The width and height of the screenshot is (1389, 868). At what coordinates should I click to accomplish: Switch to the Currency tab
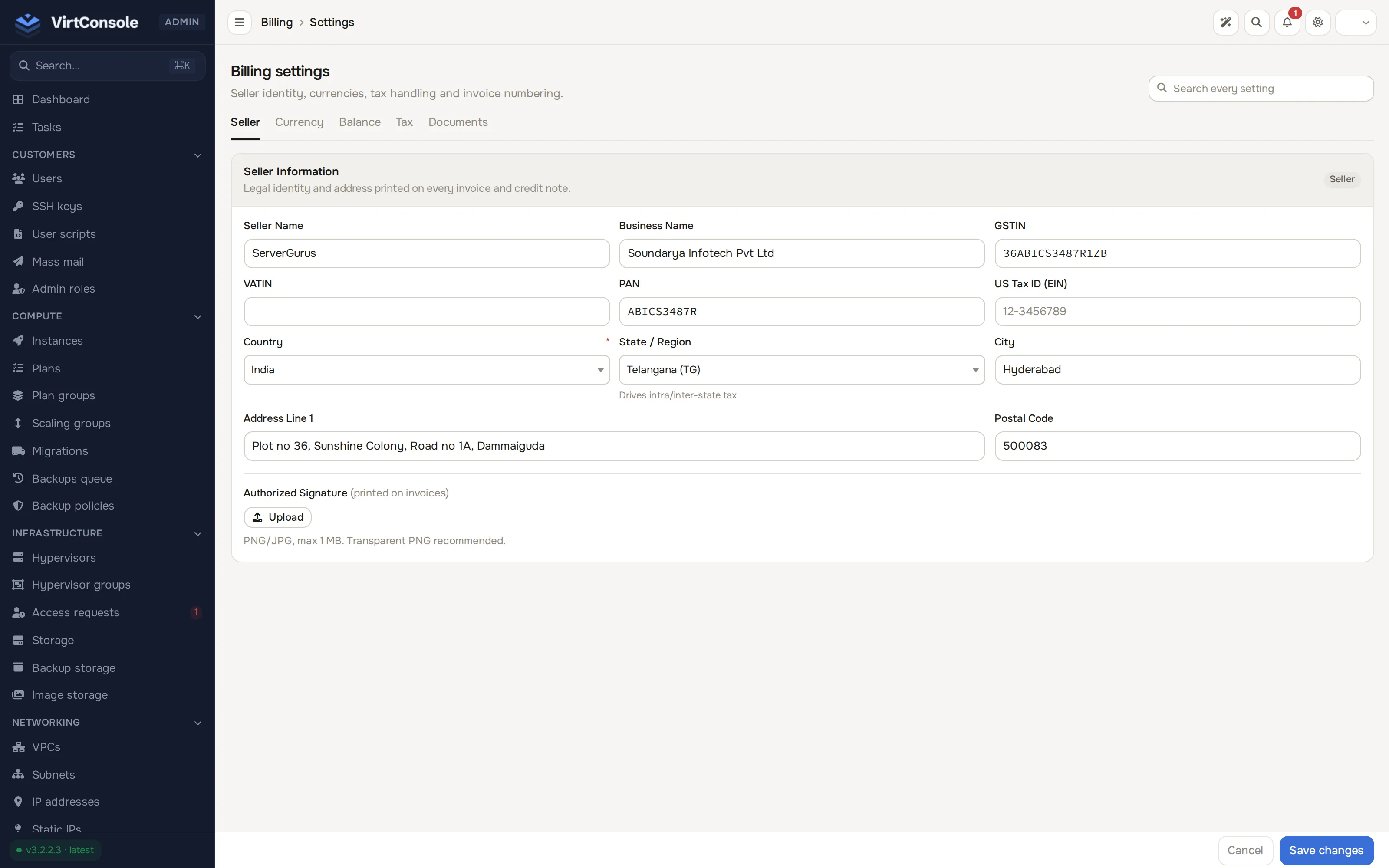[x=299, y=122]
